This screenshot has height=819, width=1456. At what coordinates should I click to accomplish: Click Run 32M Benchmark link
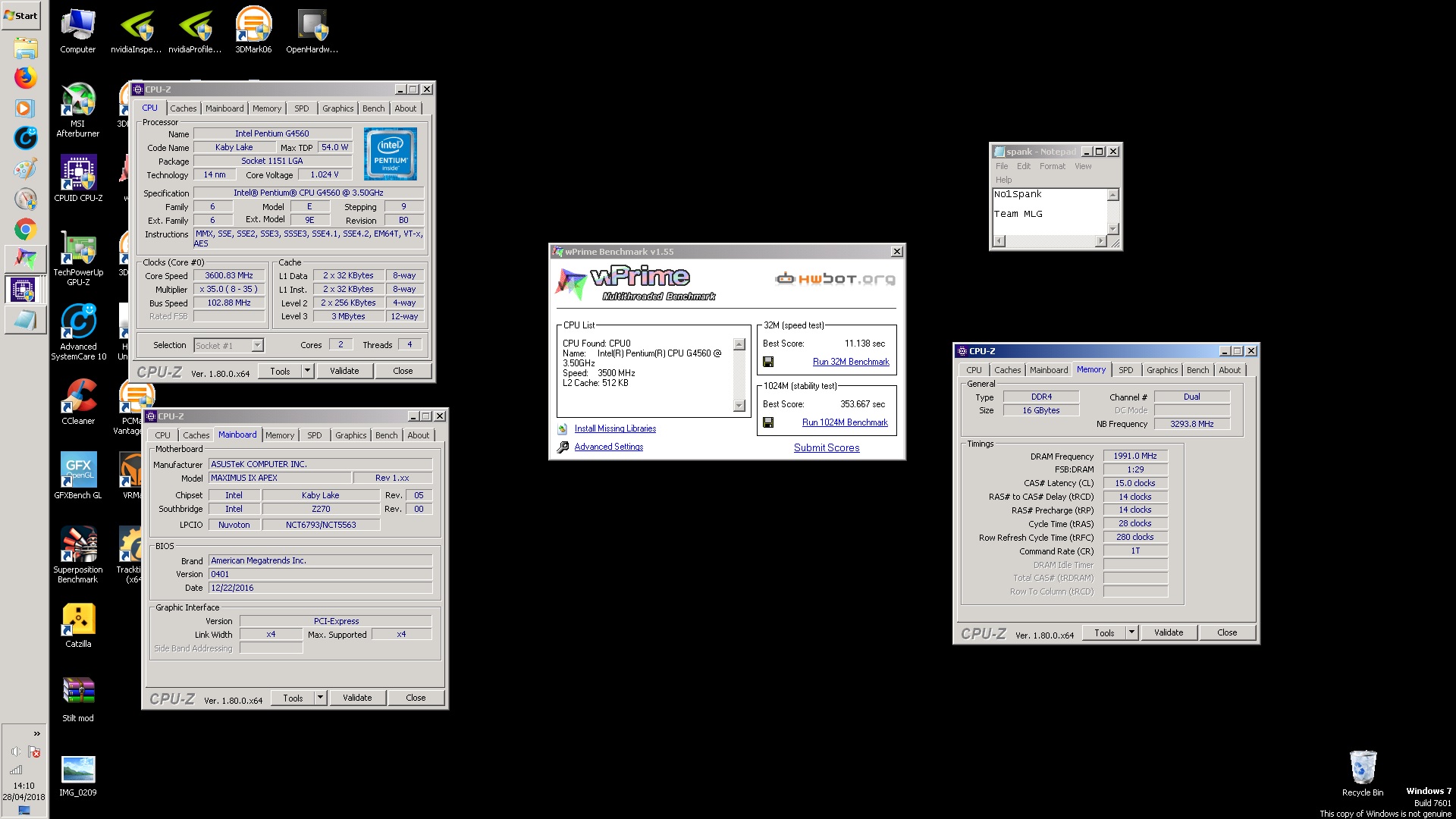(x=851, y=362)
